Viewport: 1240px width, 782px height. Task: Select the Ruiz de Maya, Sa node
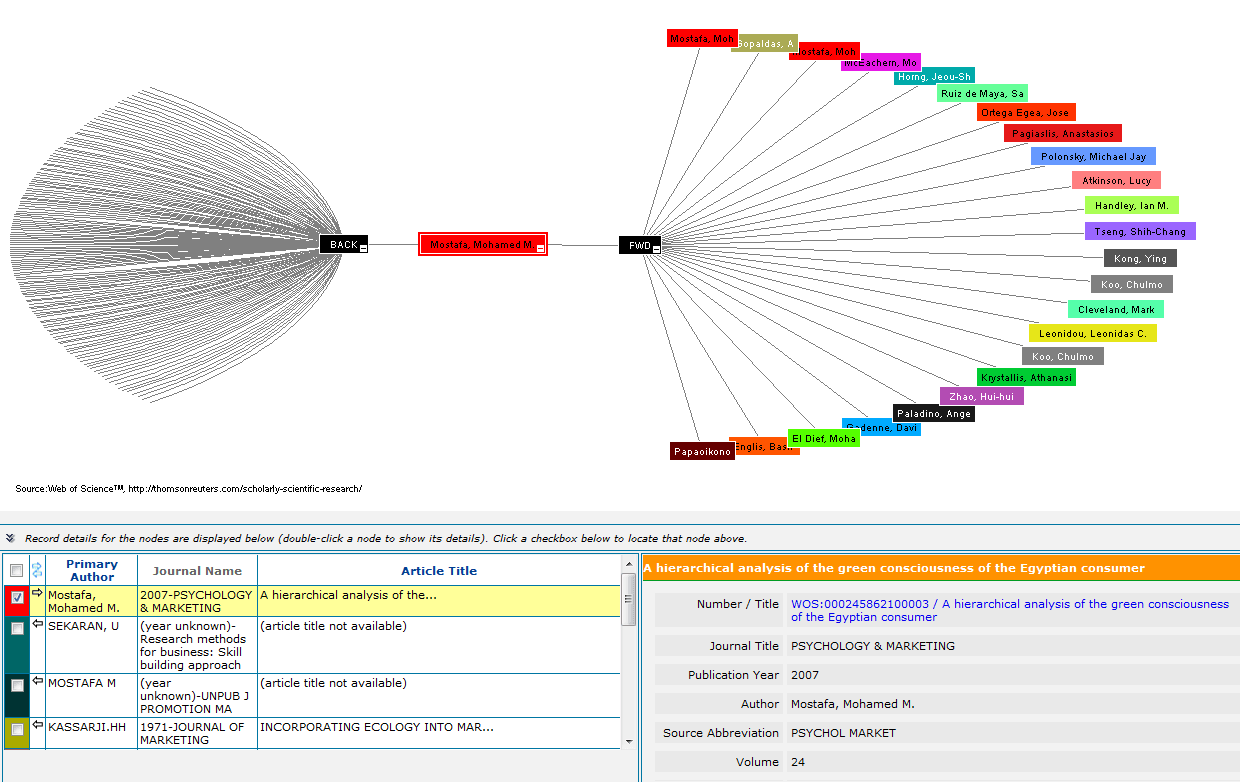982,93
